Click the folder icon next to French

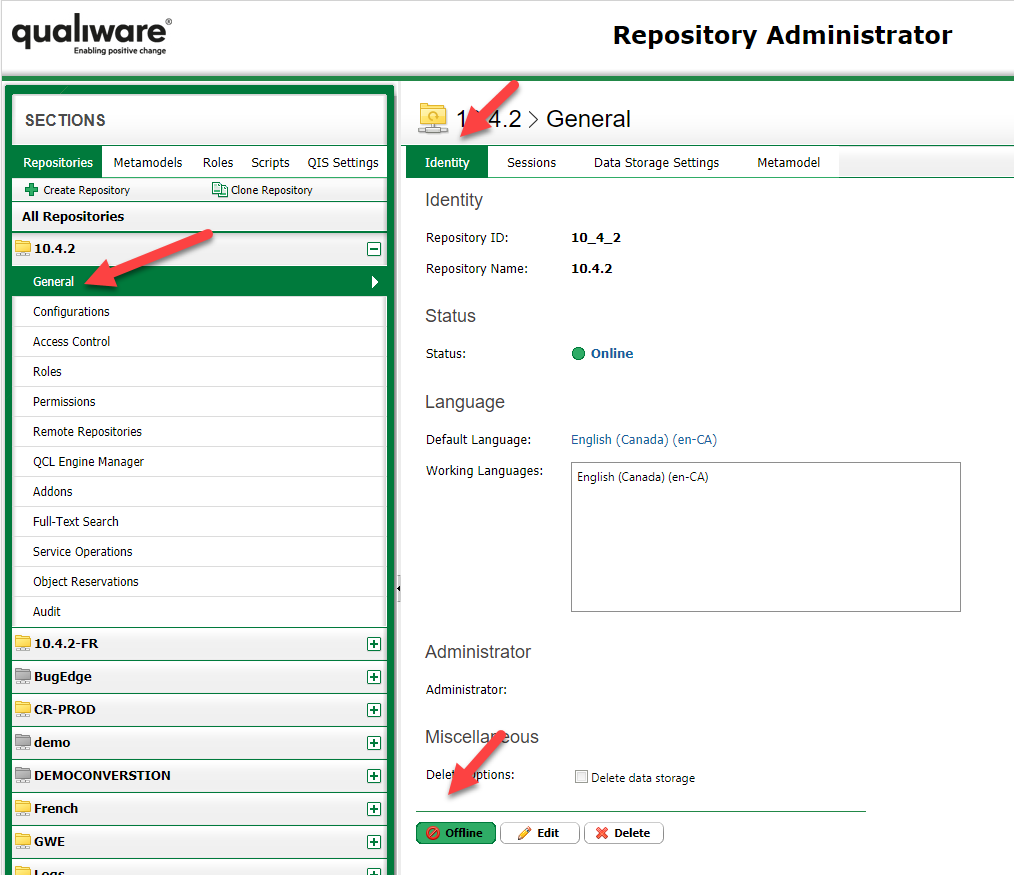(24, 809)
